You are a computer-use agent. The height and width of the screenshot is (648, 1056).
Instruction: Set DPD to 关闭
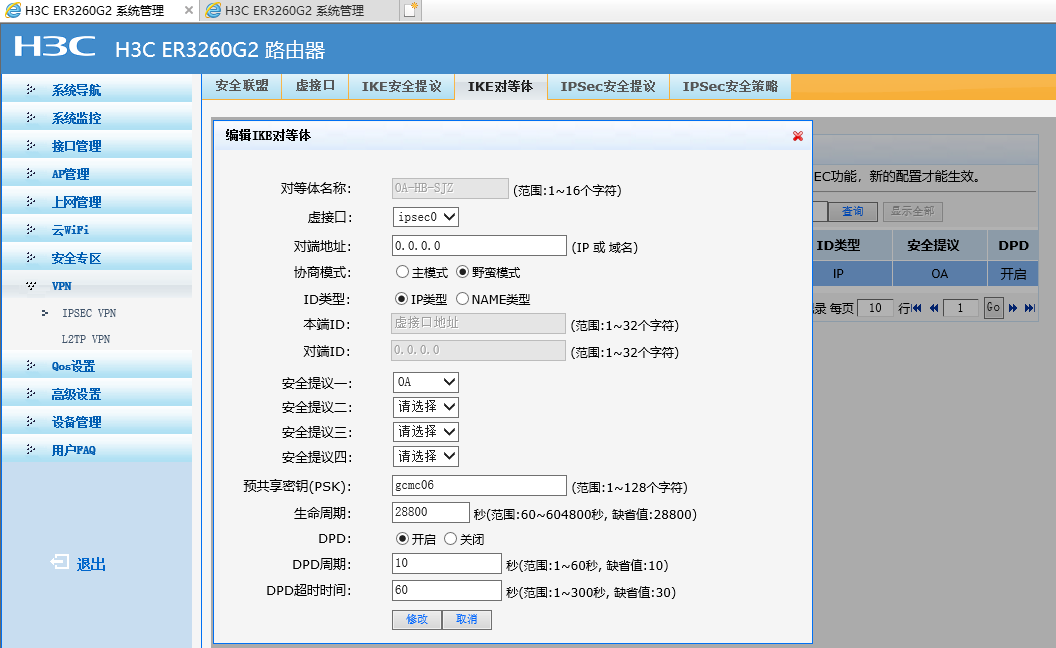(x=451, y=538)
